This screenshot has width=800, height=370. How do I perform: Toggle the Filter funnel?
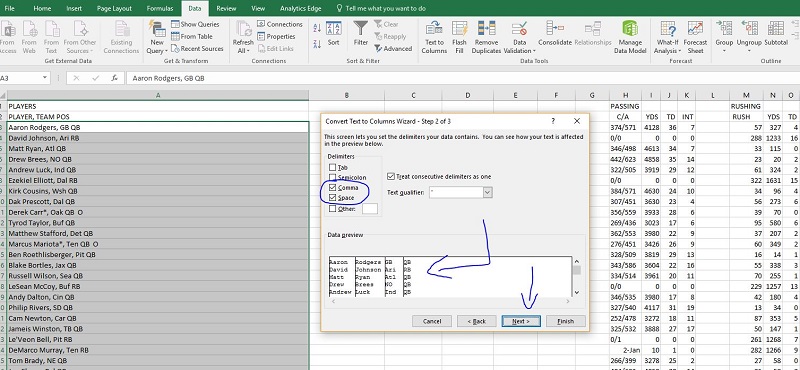[361, 34]
